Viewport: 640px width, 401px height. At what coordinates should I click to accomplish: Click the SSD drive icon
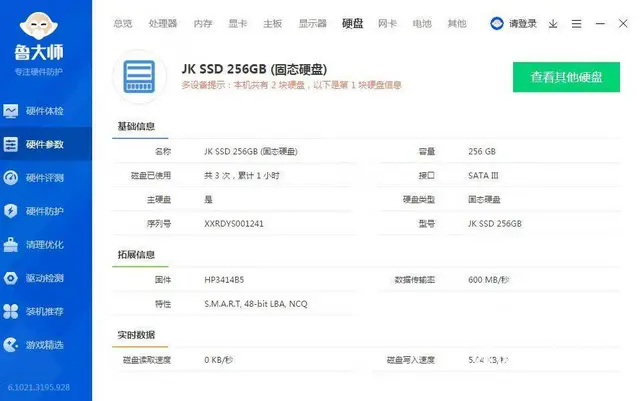139,77
